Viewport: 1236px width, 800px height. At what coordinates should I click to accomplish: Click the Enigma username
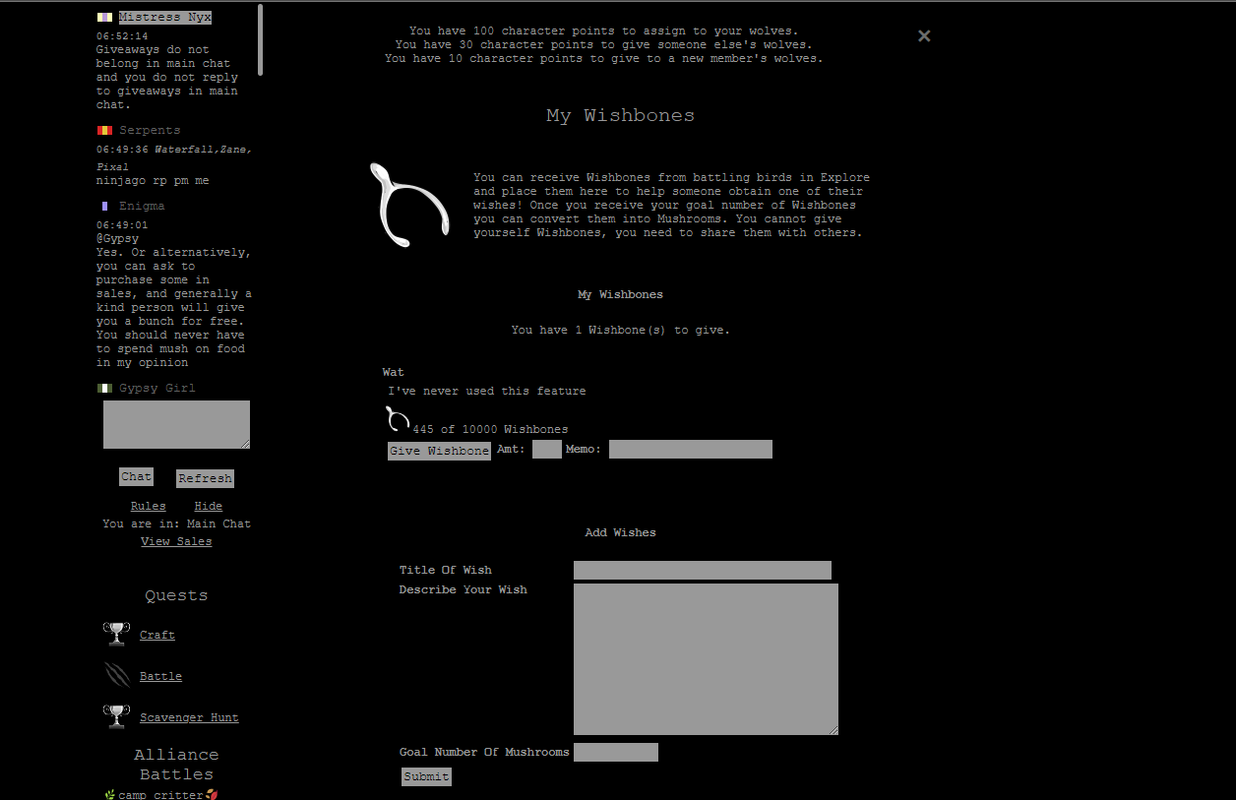142,206
